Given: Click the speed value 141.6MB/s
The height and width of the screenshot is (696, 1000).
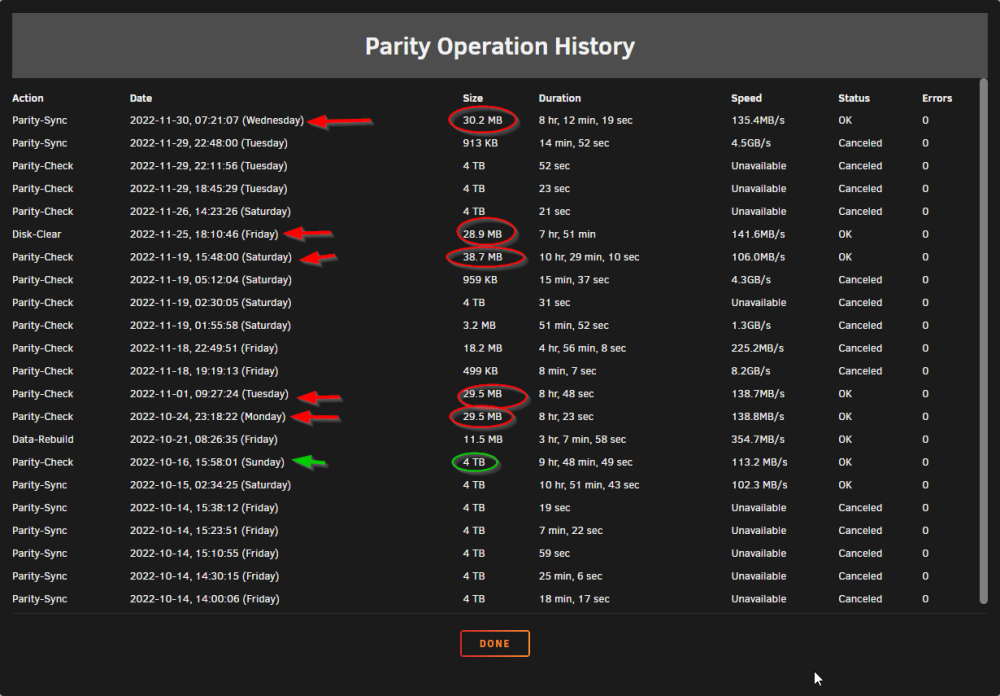Looking at the screenshot, I should (x=758, y=235).
